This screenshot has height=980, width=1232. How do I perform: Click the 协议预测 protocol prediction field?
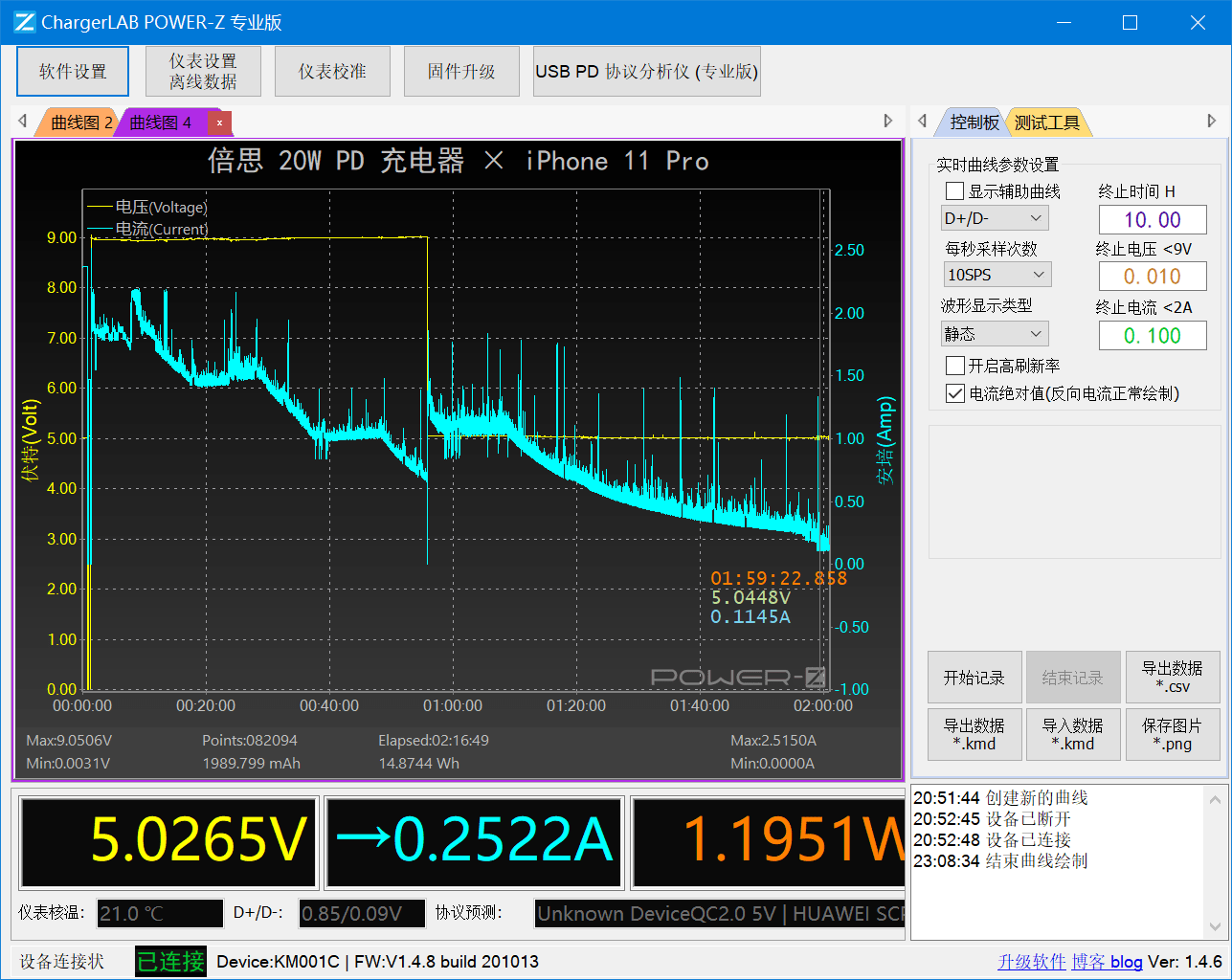720,913
